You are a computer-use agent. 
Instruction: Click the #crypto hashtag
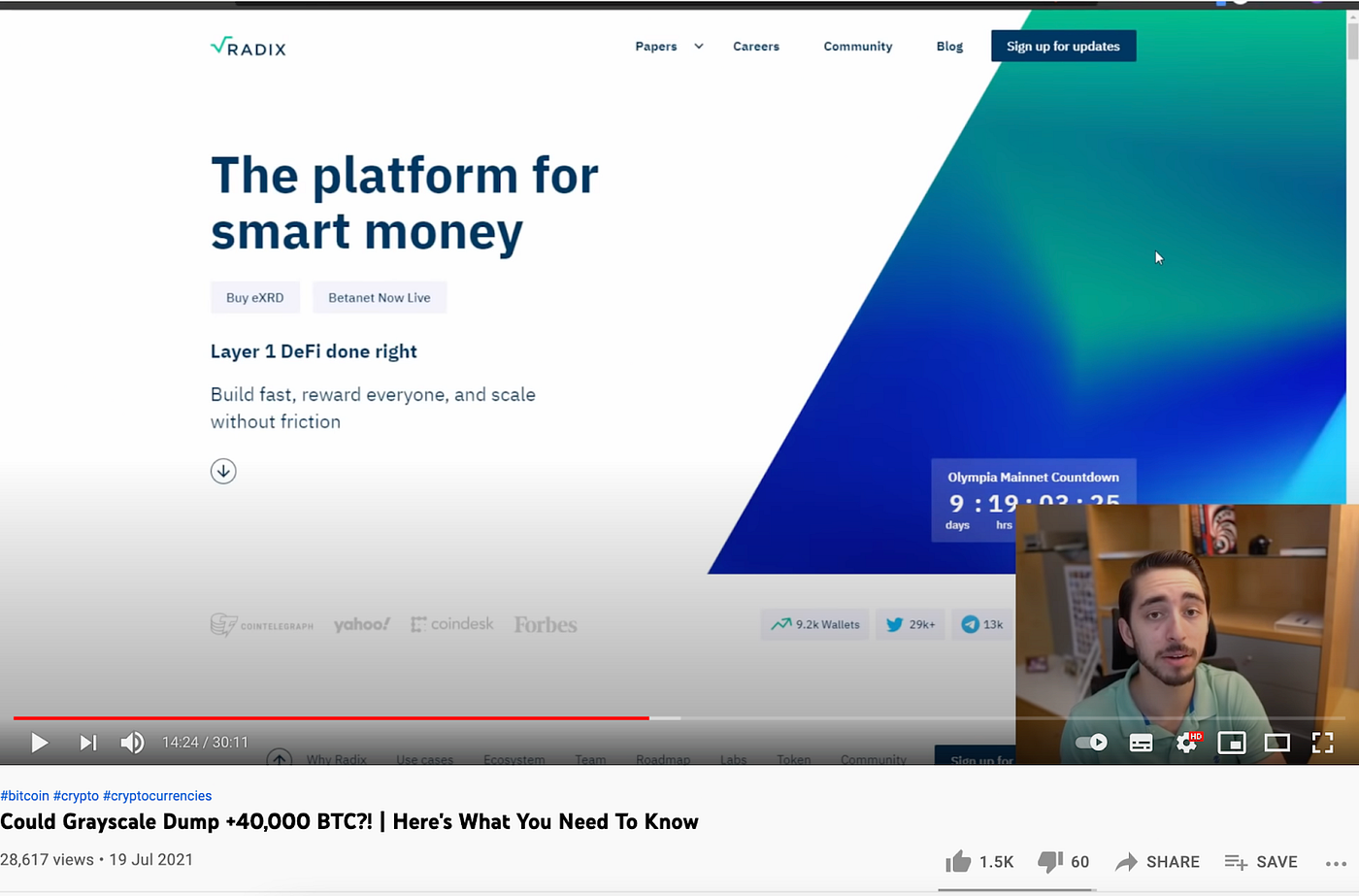pos(76,795)
